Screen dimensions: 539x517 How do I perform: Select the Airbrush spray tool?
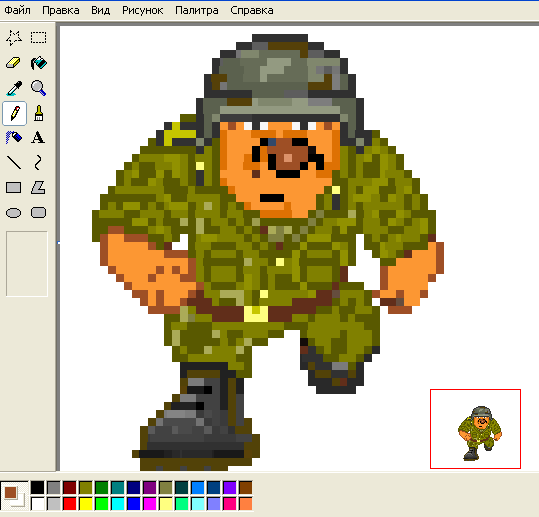click(x=14, y=138)
